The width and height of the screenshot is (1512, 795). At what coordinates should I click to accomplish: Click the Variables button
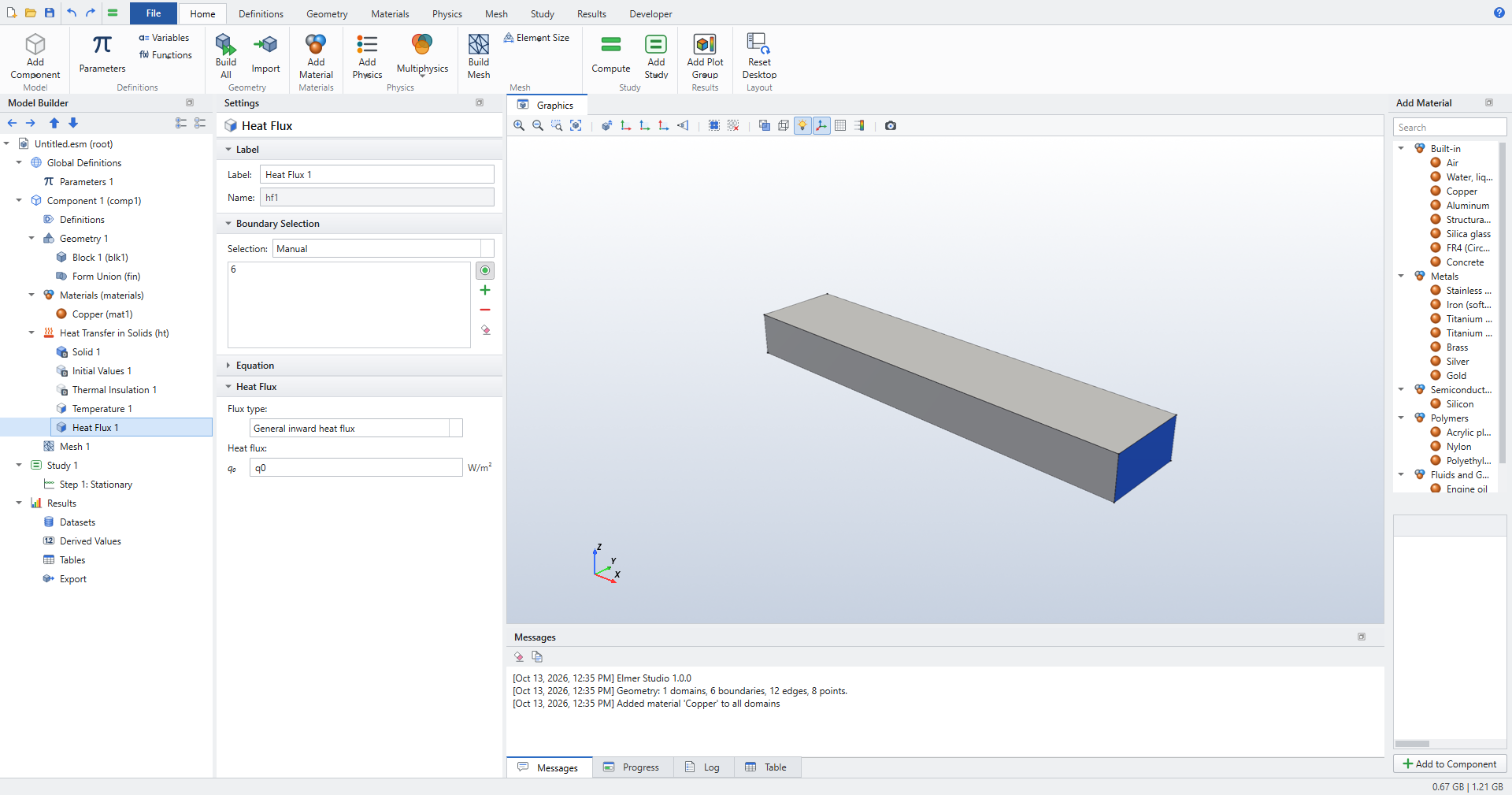[164, 38]
